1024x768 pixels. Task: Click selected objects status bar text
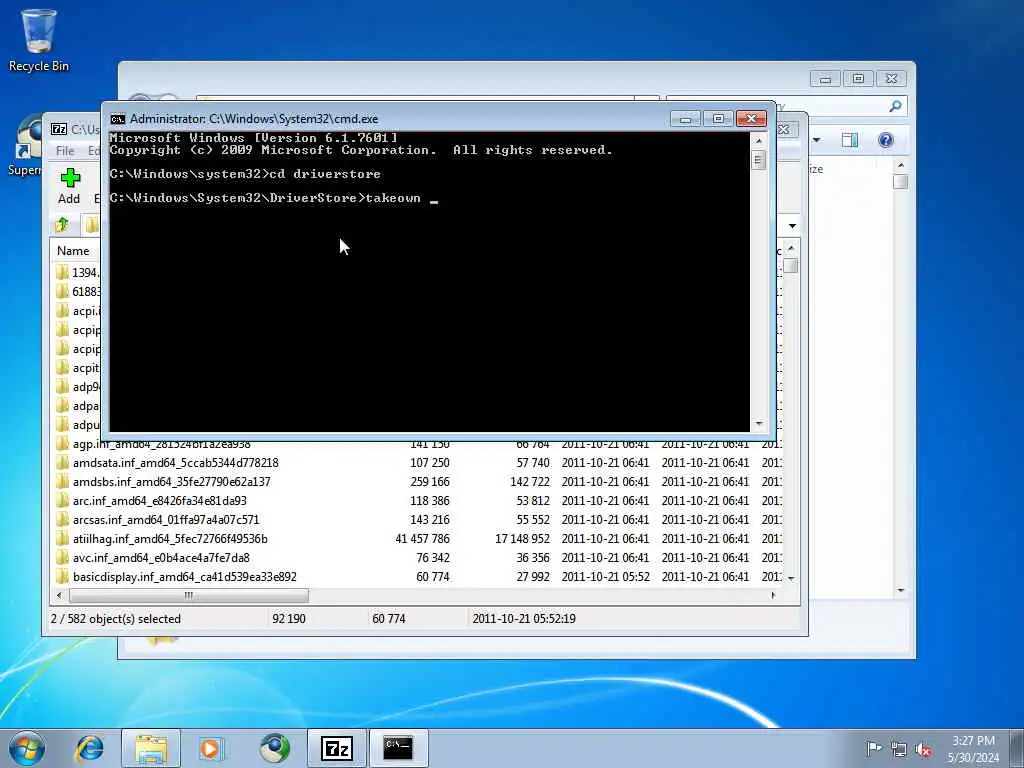pyautogui.click(x=116, y=619)
